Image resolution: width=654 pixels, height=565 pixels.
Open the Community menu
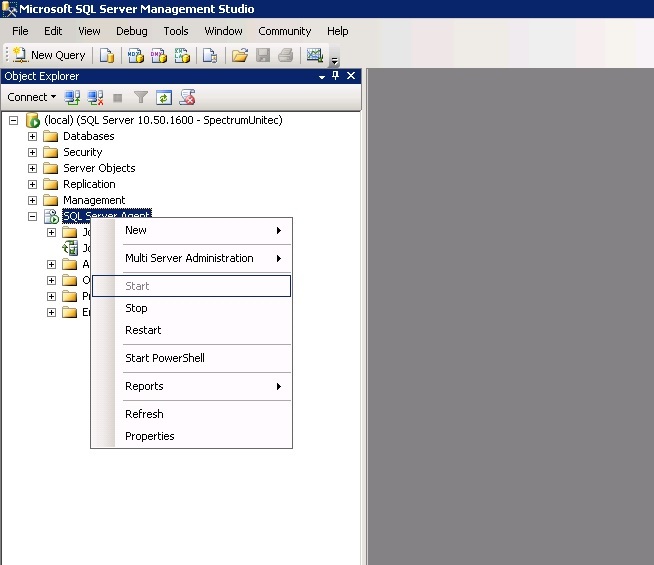click(284, 31)
